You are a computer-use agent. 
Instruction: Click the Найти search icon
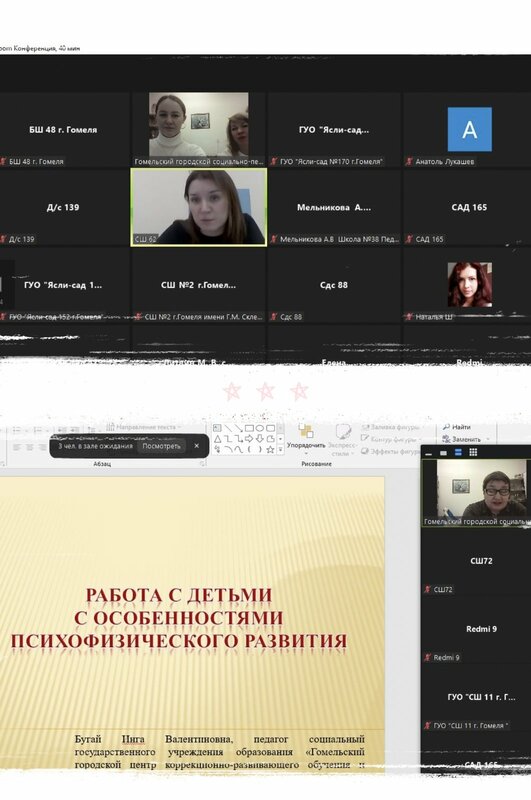446,427
